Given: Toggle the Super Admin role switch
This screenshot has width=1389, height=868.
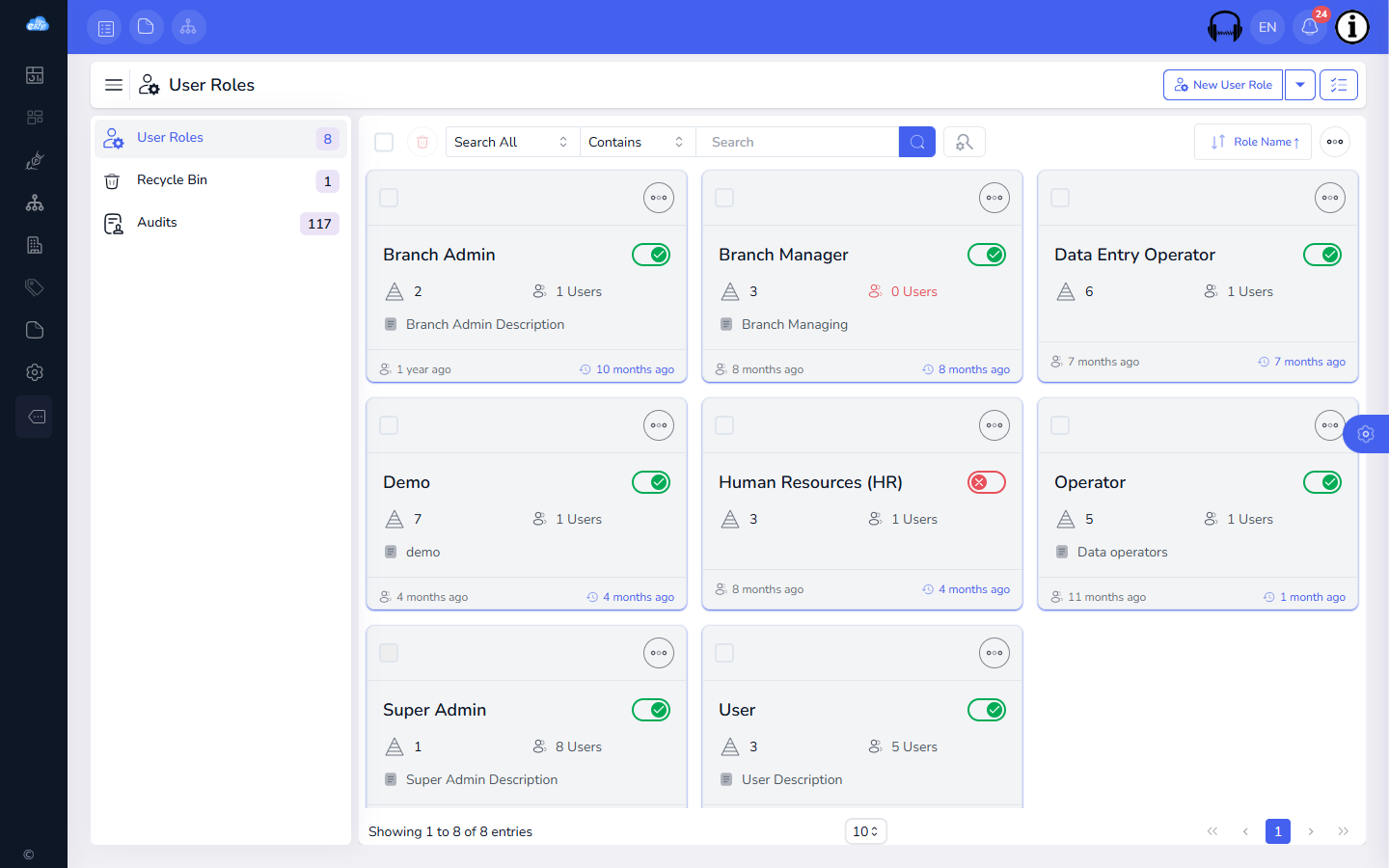Looking at the screenshot, I should 651,710.
